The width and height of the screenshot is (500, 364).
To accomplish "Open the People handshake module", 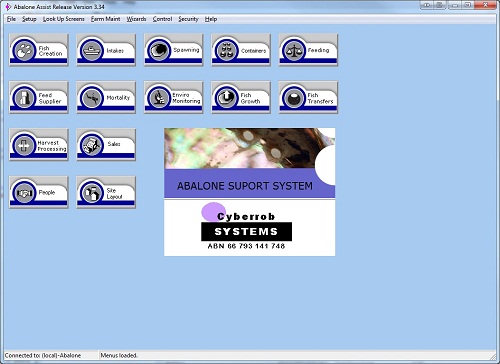I will pos(39,192).
